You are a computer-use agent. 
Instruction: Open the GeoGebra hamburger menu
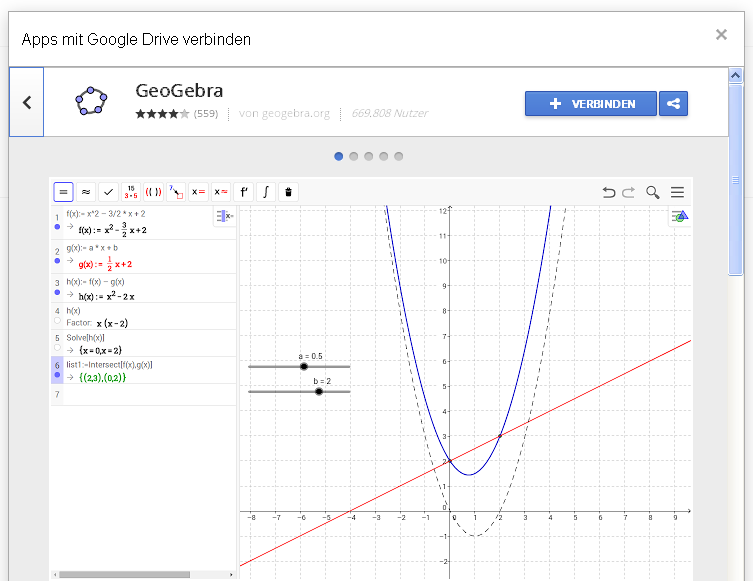tap(677, 193)
